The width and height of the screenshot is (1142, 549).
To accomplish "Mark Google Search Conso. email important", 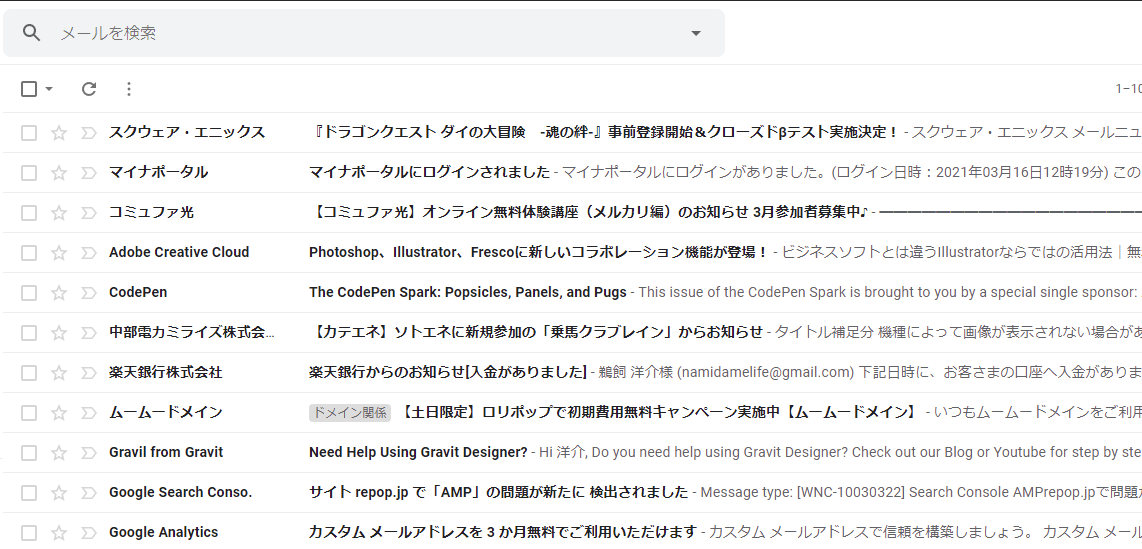I will [88, 493].
